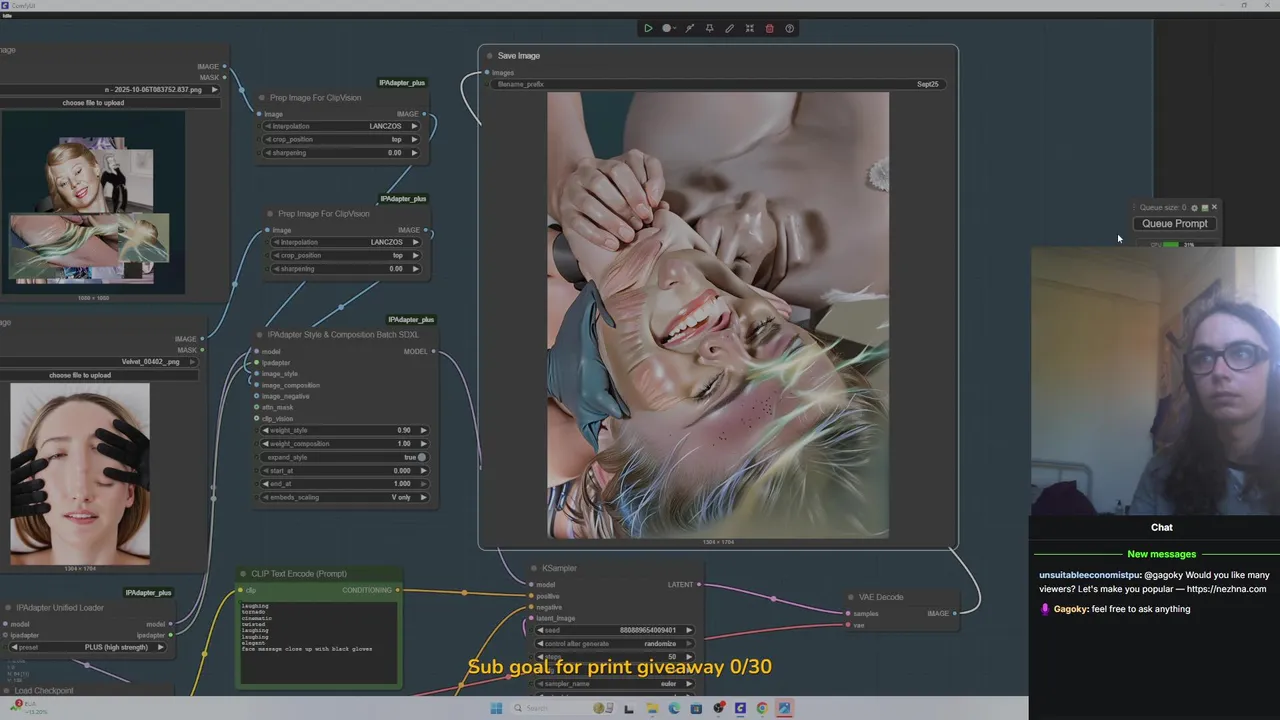Click VAE Decode IMAGE output socket
1280x720 pixels.
[x=955, y=613]
